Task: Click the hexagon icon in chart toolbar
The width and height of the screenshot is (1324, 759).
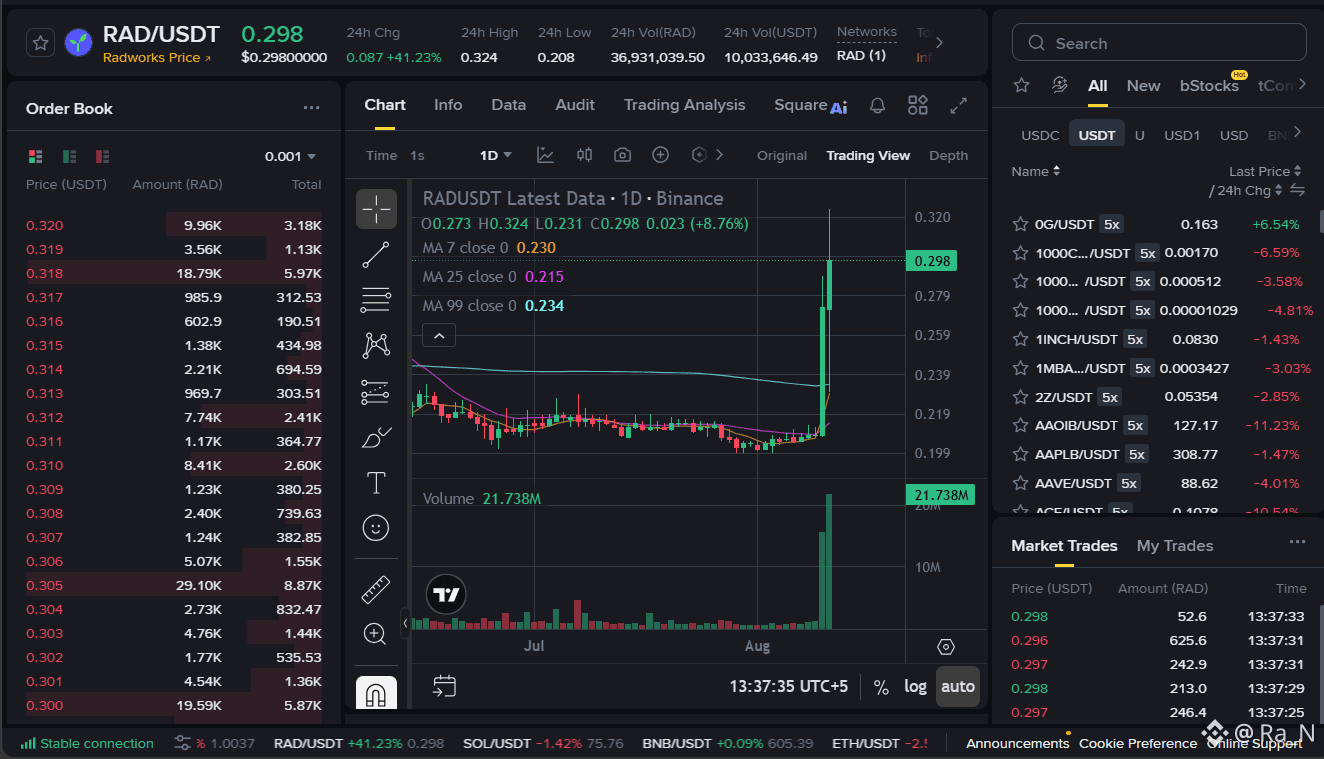Action: click(x=699, y=155)
